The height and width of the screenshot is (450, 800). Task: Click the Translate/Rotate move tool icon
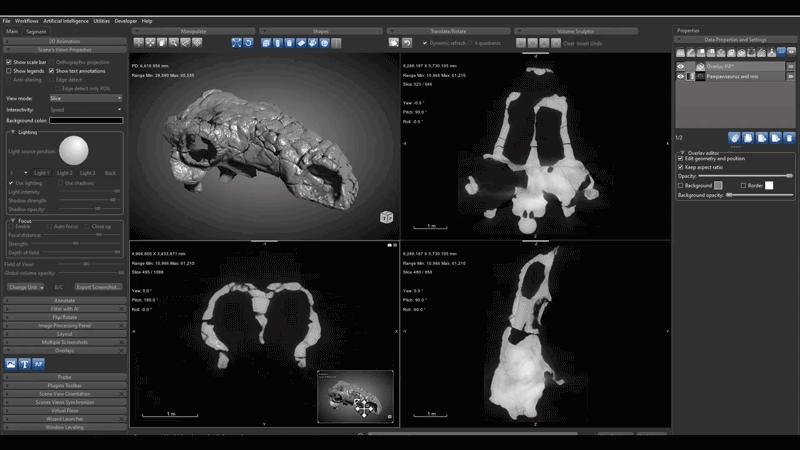(394, 43)
